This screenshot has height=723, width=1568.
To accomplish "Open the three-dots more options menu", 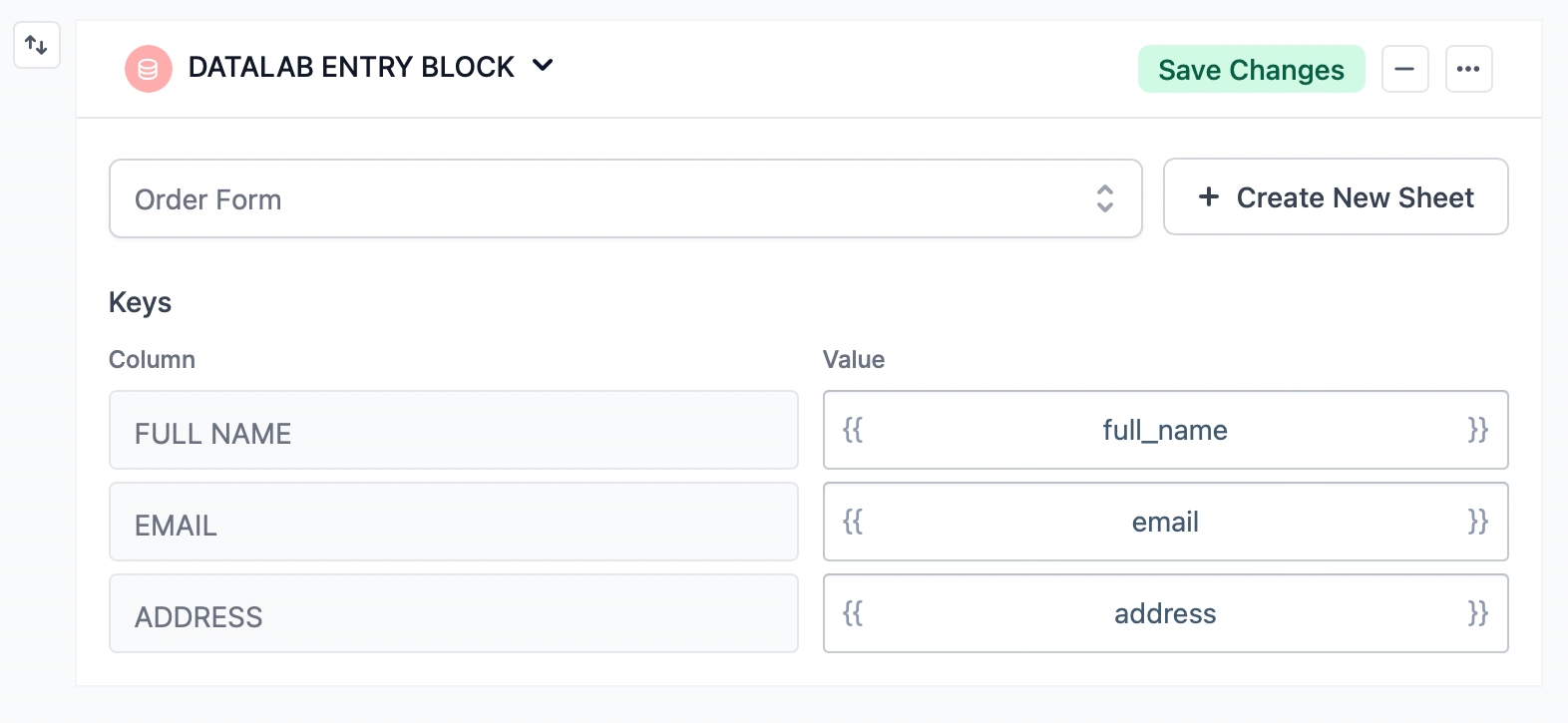I will click(x=1468, y=69).
